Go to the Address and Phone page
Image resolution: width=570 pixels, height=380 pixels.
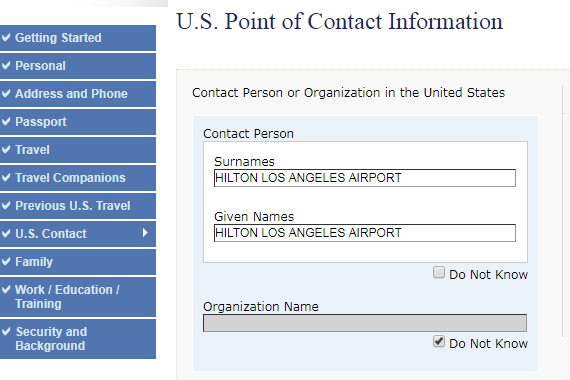78,94
